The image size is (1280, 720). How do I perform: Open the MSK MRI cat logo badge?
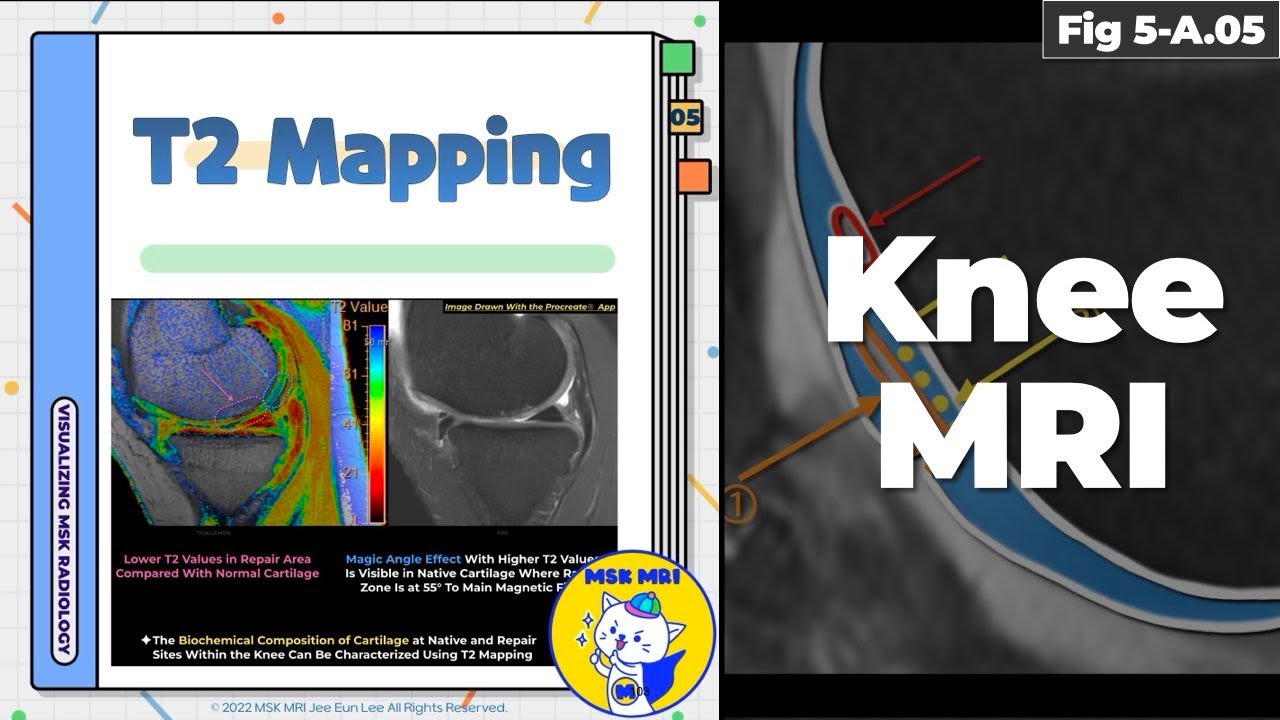[x=632, y=634]
